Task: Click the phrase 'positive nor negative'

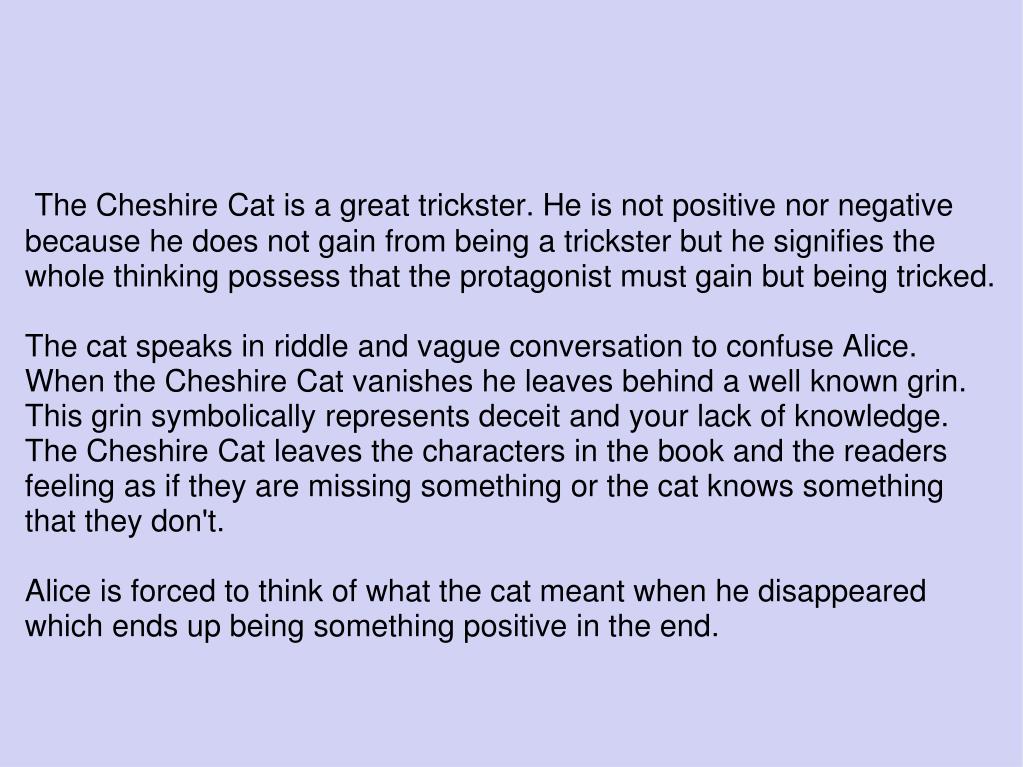Action: pos(812,207)
